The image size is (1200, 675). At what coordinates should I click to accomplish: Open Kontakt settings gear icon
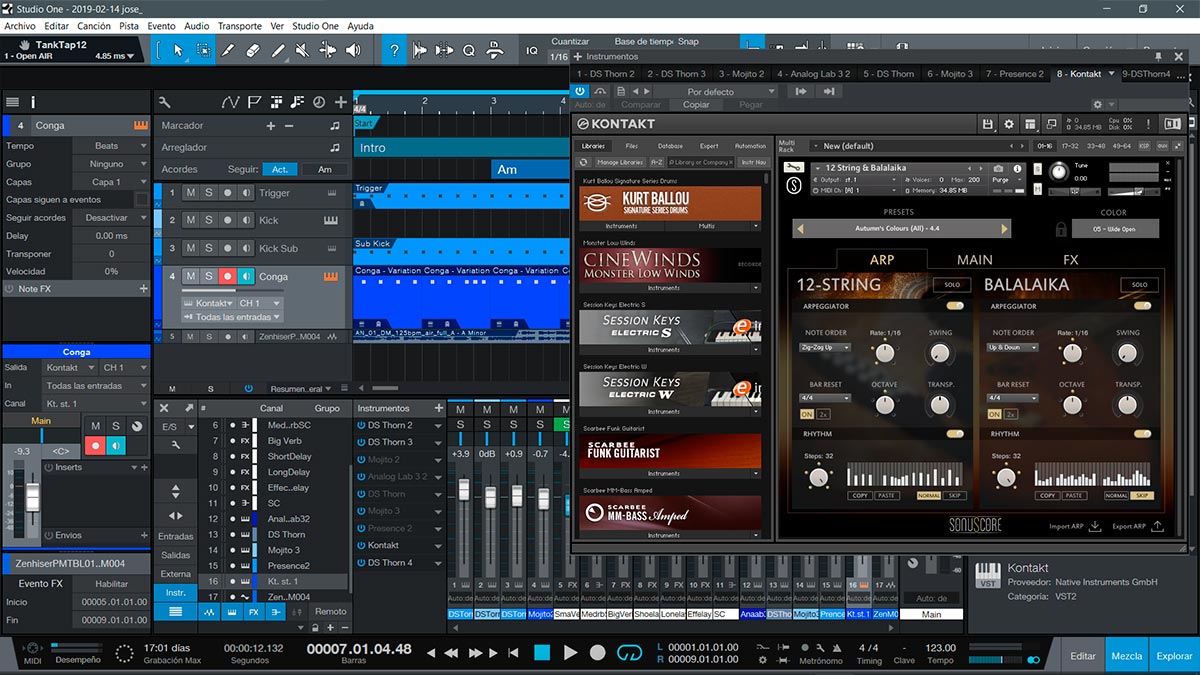(1008, 124)
